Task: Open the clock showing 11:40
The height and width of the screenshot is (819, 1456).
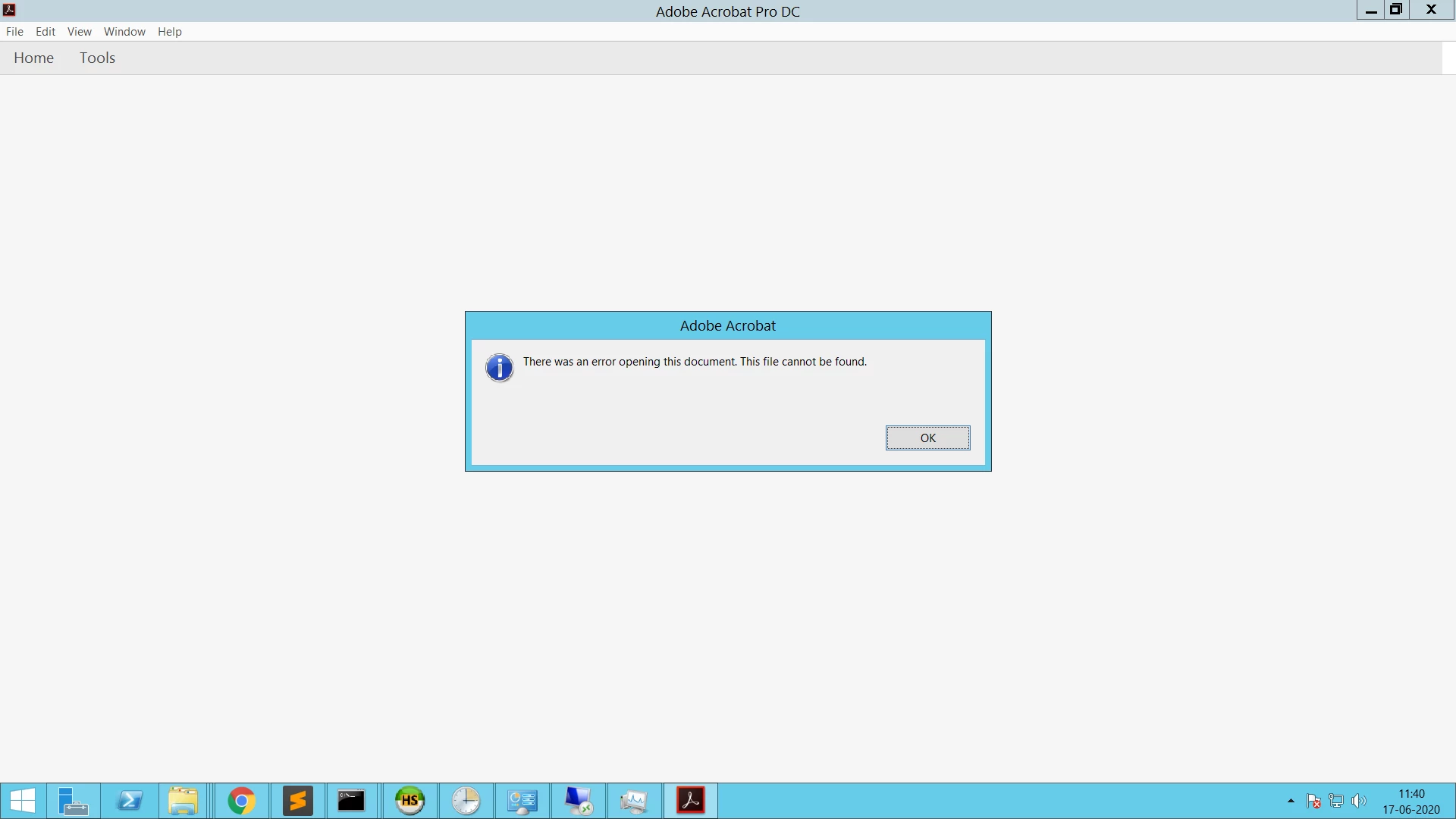Action: [1411, 802]
